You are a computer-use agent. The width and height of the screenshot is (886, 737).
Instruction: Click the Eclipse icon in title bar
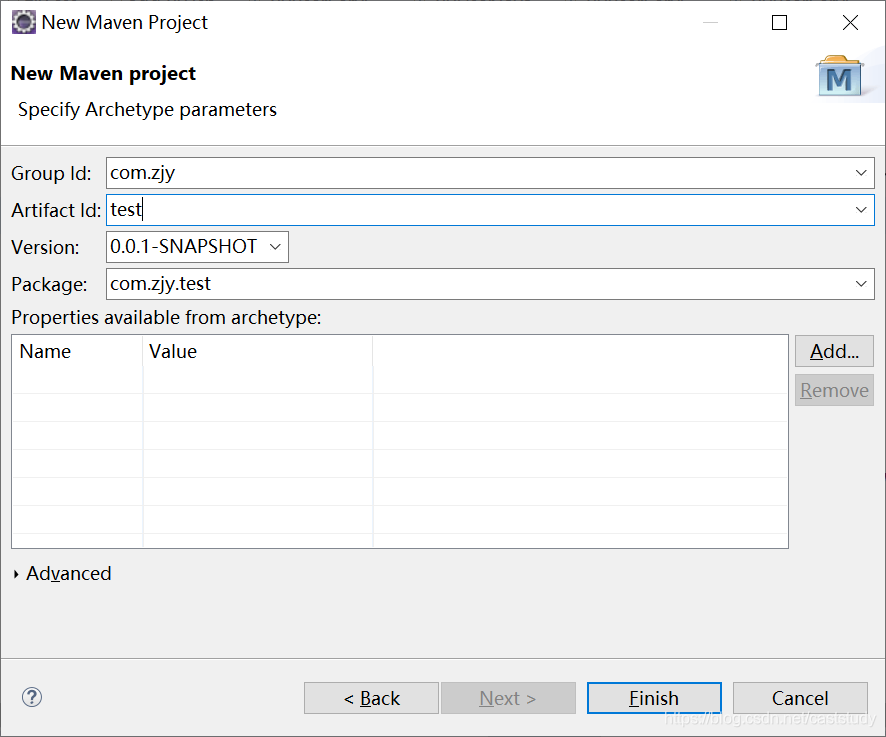point(24,23)
